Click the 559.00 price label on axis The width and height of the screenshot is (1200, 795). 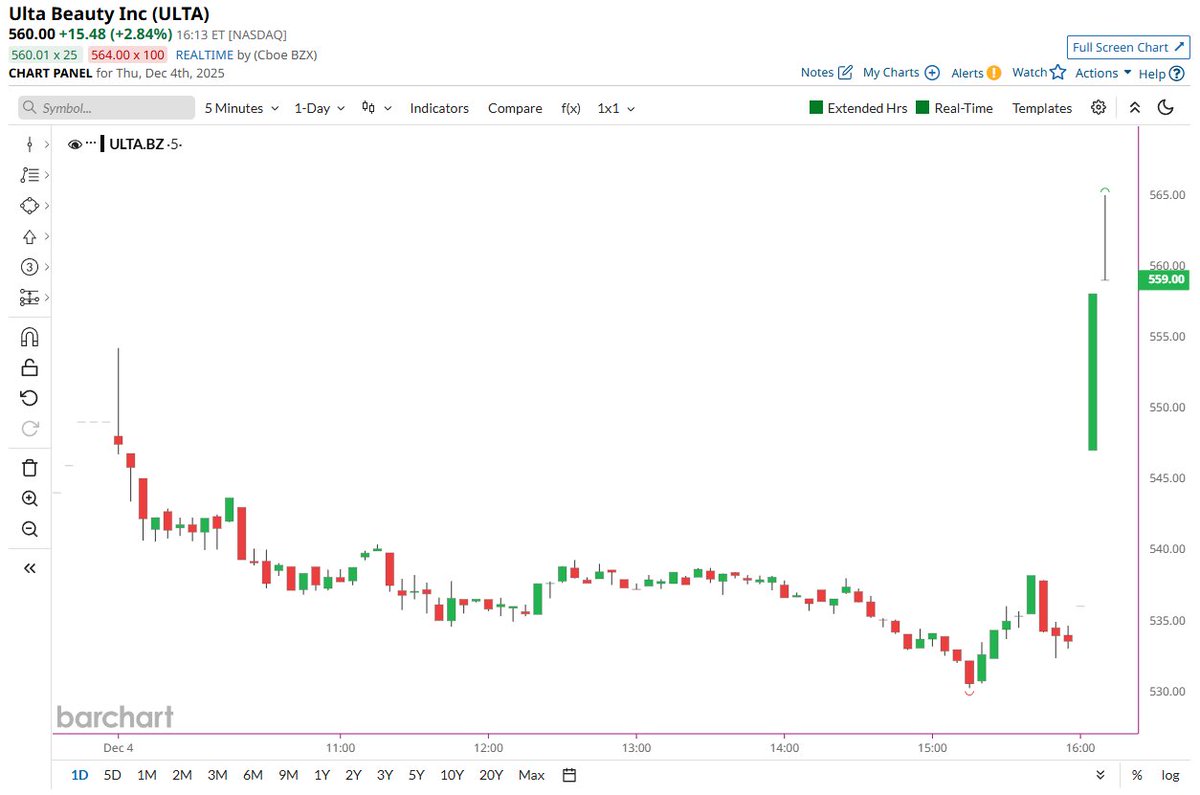[1164, 279]
